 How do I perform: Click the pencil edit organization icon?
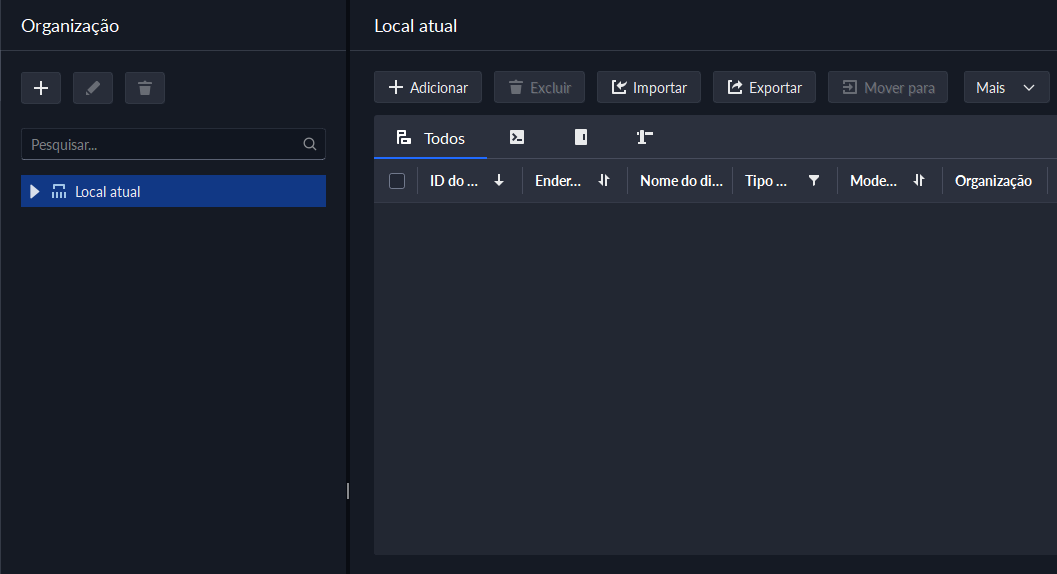93,88
